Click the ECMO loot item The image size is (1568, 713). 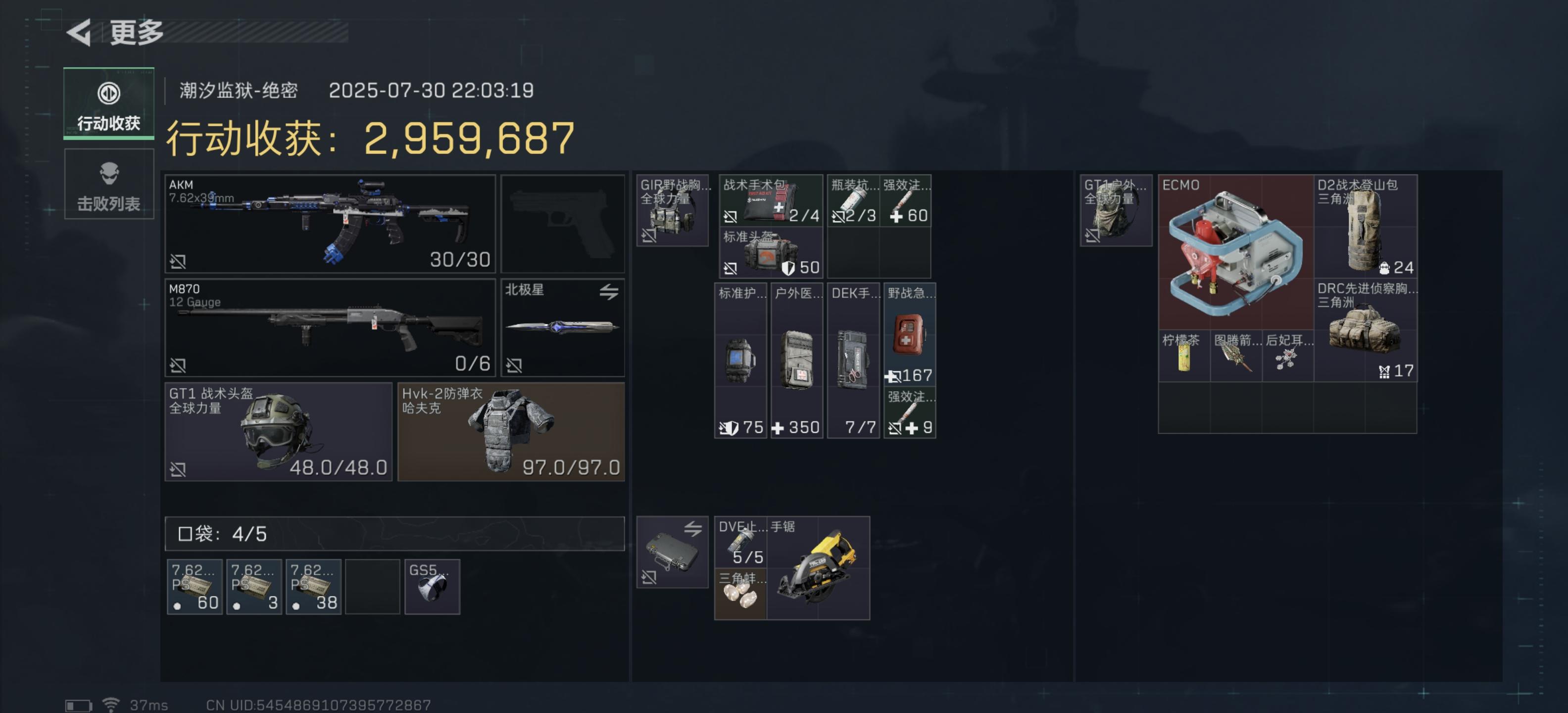1236,253
